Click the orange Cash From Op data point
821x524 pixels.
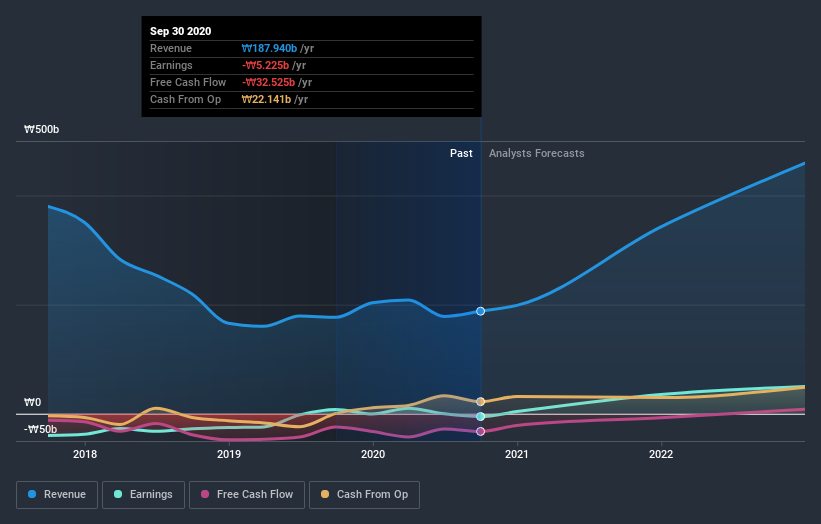pyautogui.click(x=481, y=402)
